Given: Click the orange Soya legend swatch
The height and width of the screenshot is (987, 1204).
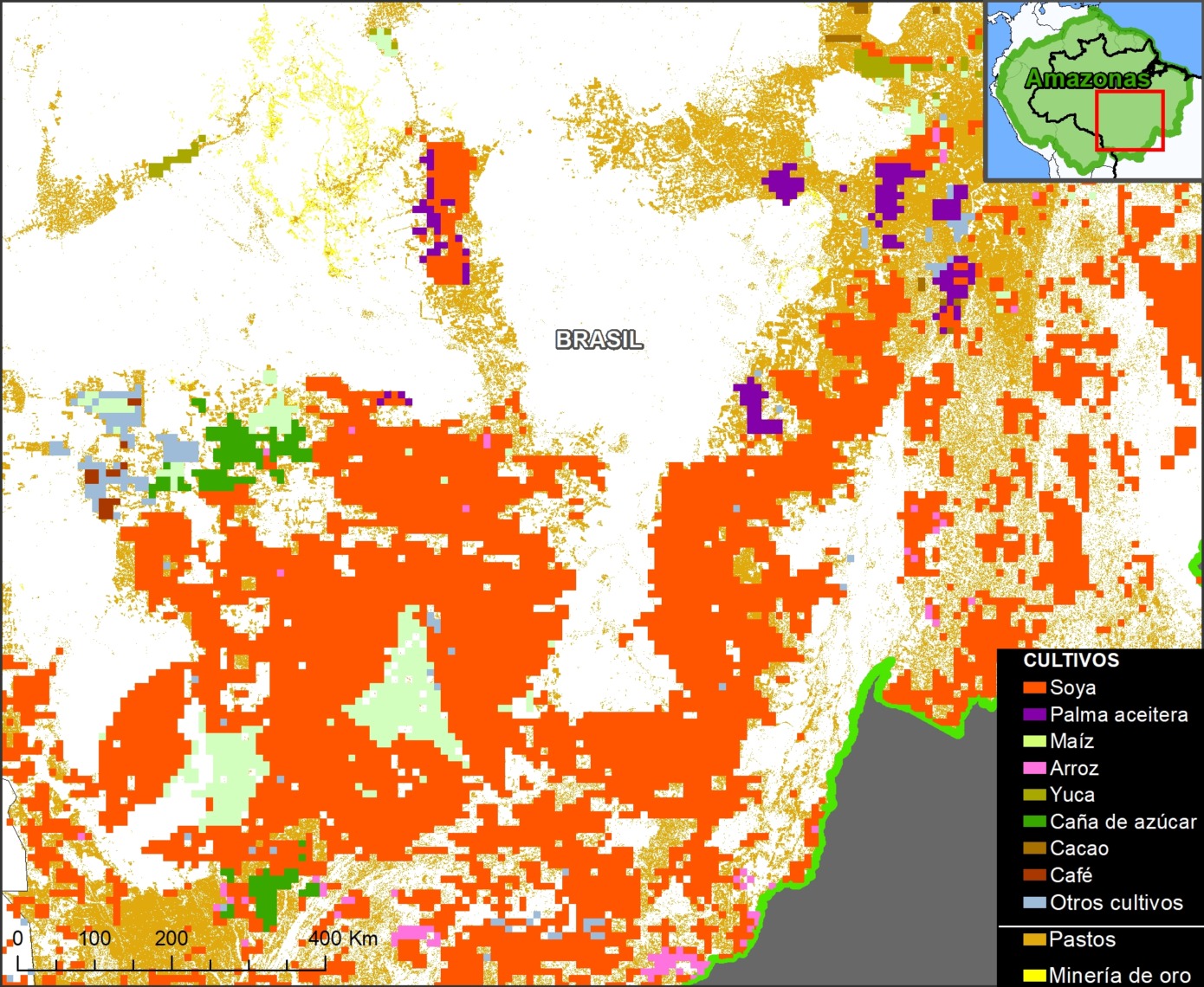Looking at the screenshot, I should pyautogui.click(x=1034, y=688).
